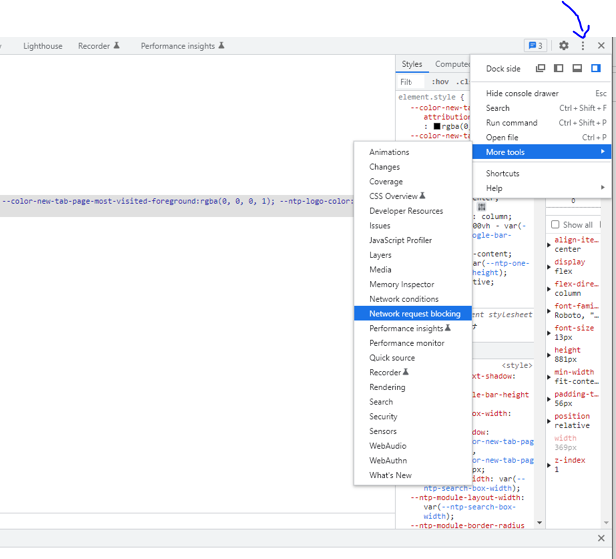Image resolution: width=616 pixels, height=559 pixels.
Task: Open the Media tool
Action: pyautogui.click(x=413, y=269)
